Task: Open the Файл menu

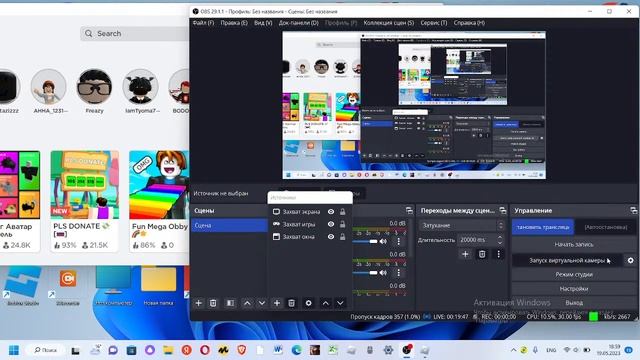Action: point(203,23)
